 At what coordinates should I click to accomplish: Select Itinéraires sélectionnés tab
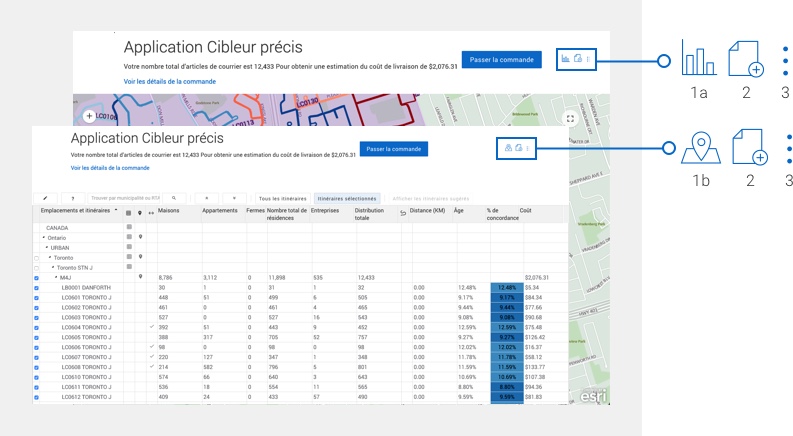[x=347, y=199]
